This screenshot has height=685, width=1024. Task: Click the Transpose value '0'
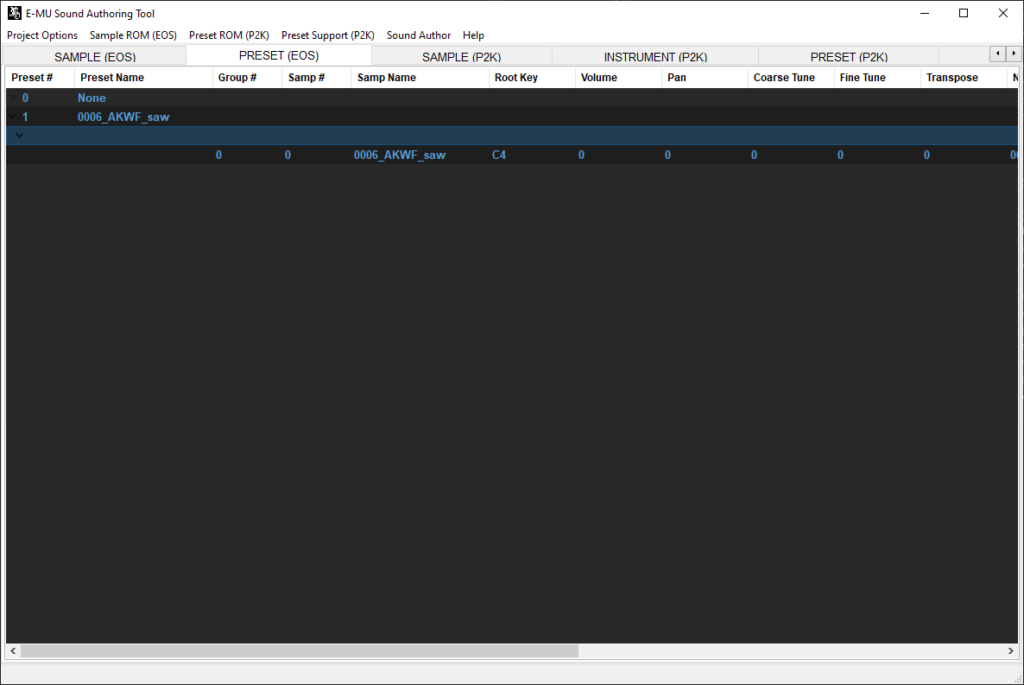[x=927, y=155]
